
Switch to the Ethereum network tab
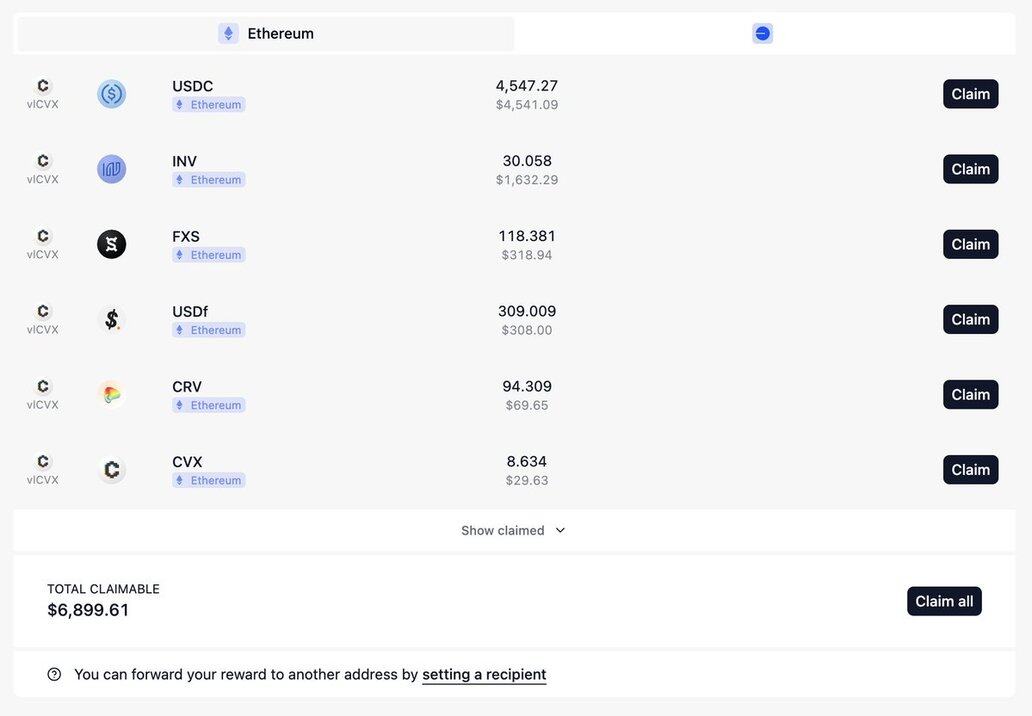tap(266, 34)
